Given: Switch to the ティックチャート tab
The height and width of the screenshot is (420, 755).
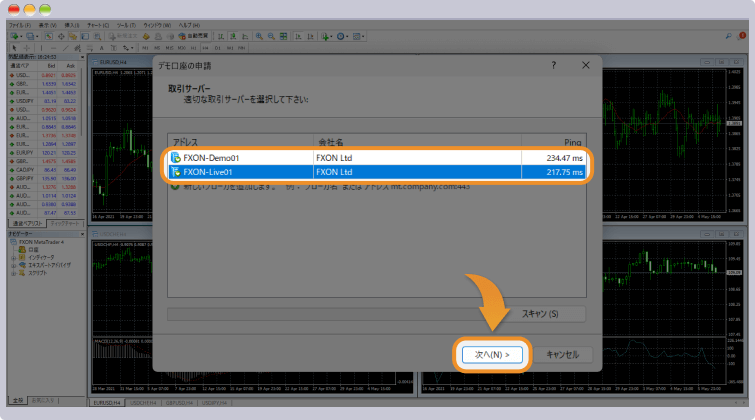Looking at the screenshot, I should click(65, 223).
